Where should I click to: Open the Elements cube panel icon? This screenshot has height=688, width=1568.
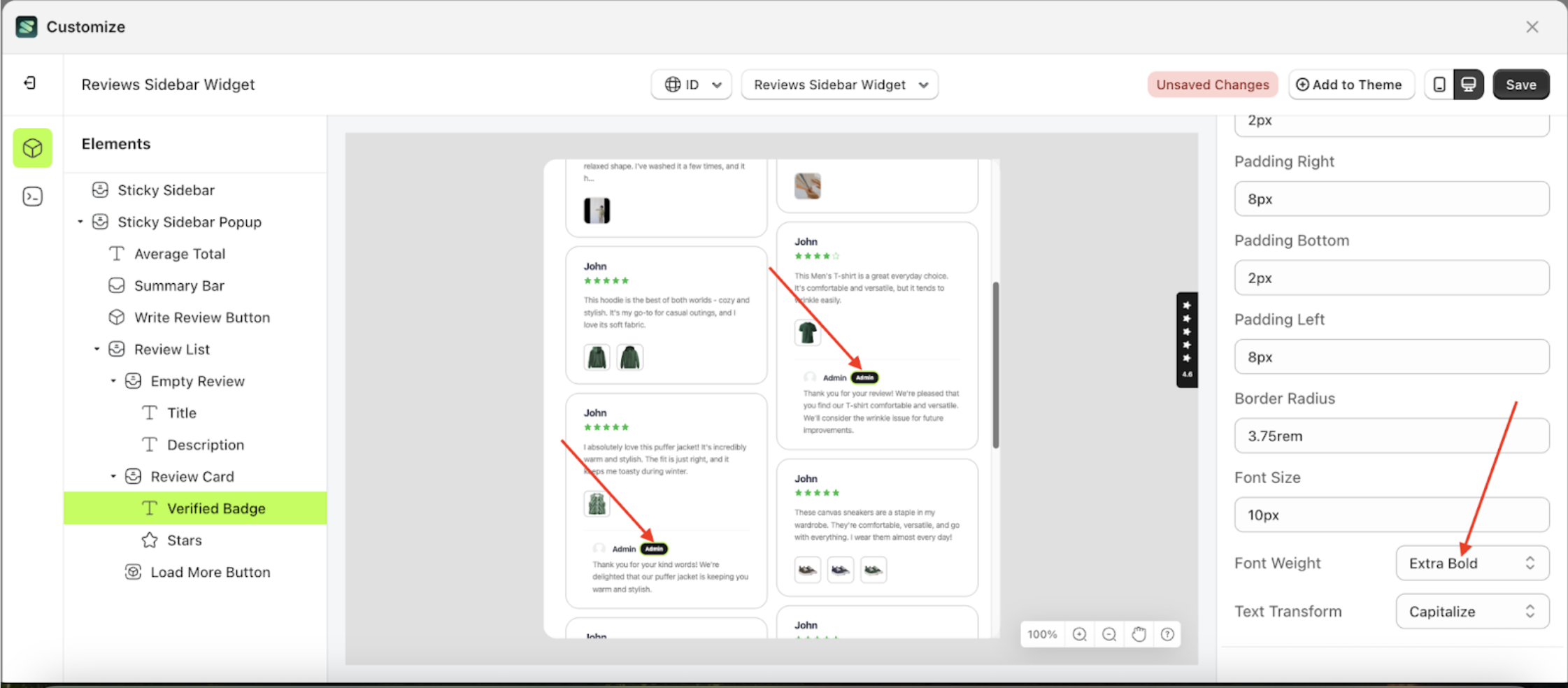click(x=32, y=148)
